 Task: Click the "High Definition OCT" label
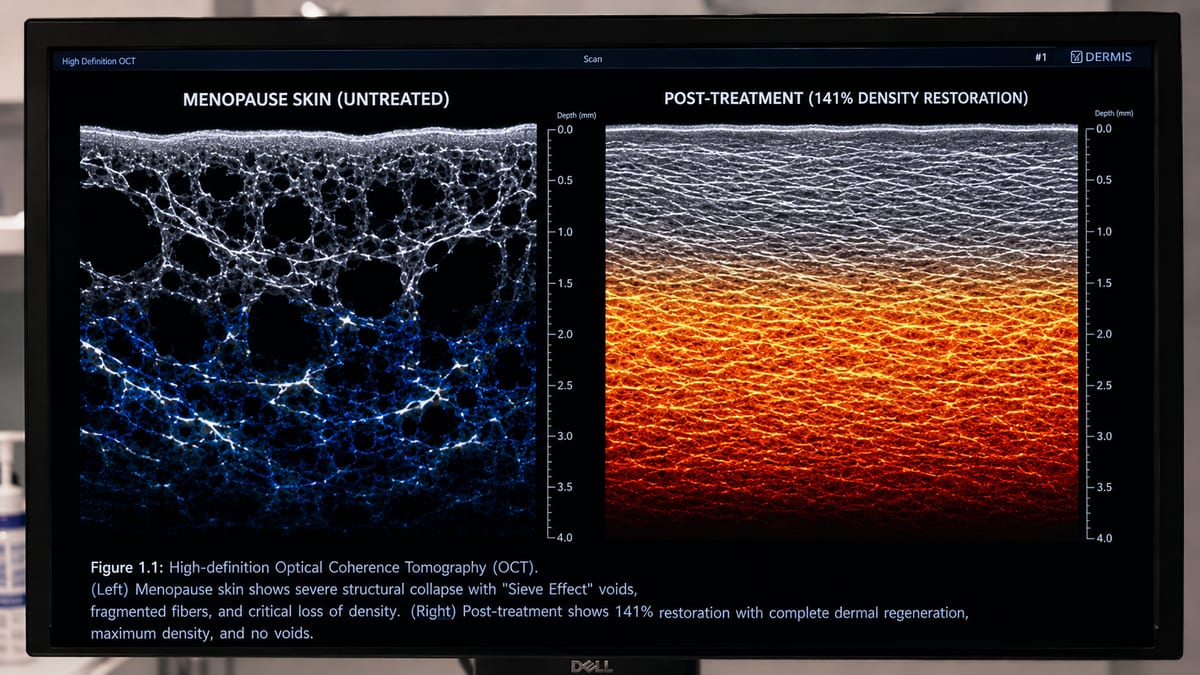tap(99, 61)
